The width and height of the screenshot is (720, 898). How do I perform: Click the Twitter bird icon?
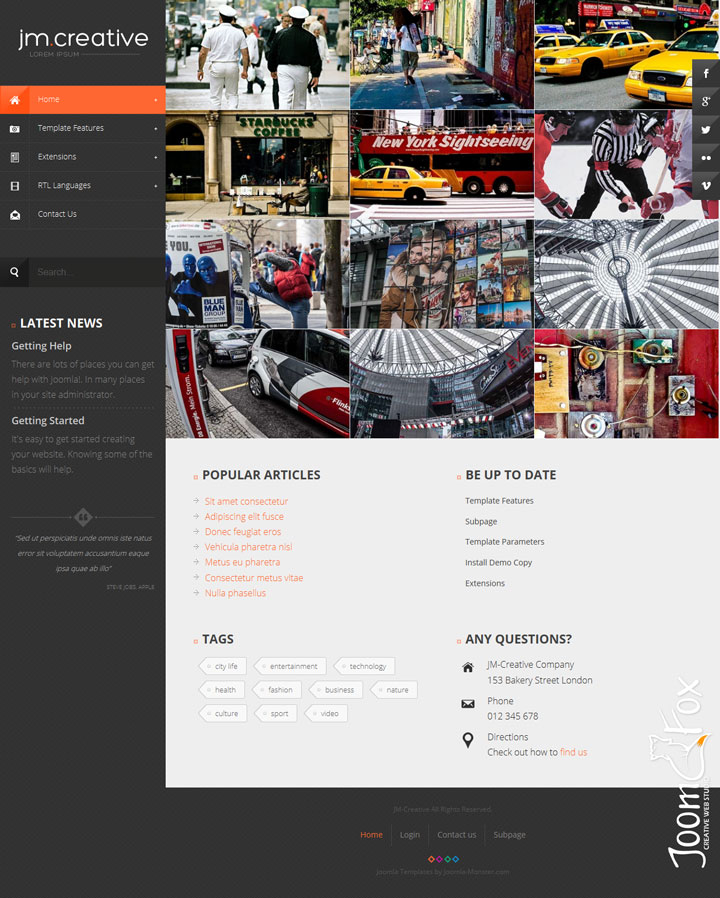[x=706, y=129]
